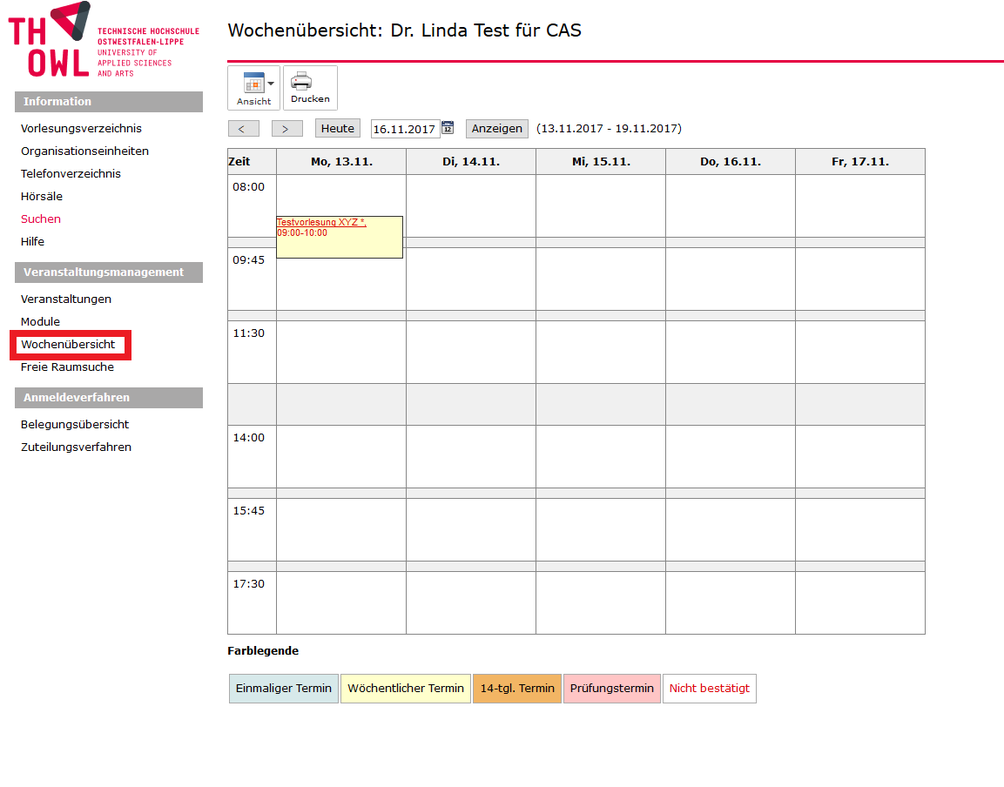Click the Wöchentlicher Termin yellow legend swatch
The width and height of the screenshot is (1004, 787).
click(405, 688)
